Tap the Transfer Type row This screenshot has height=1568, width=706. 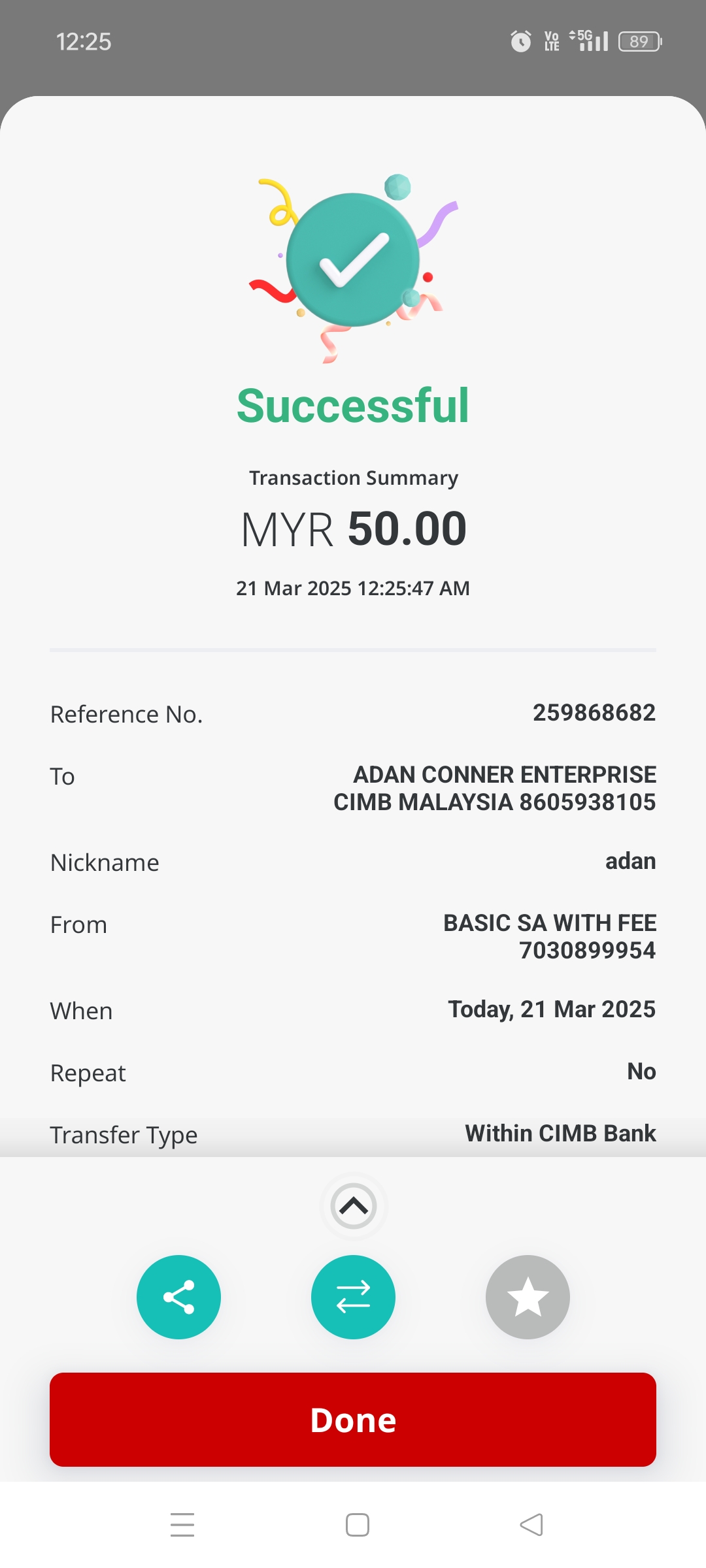(x=353, y=1134)
